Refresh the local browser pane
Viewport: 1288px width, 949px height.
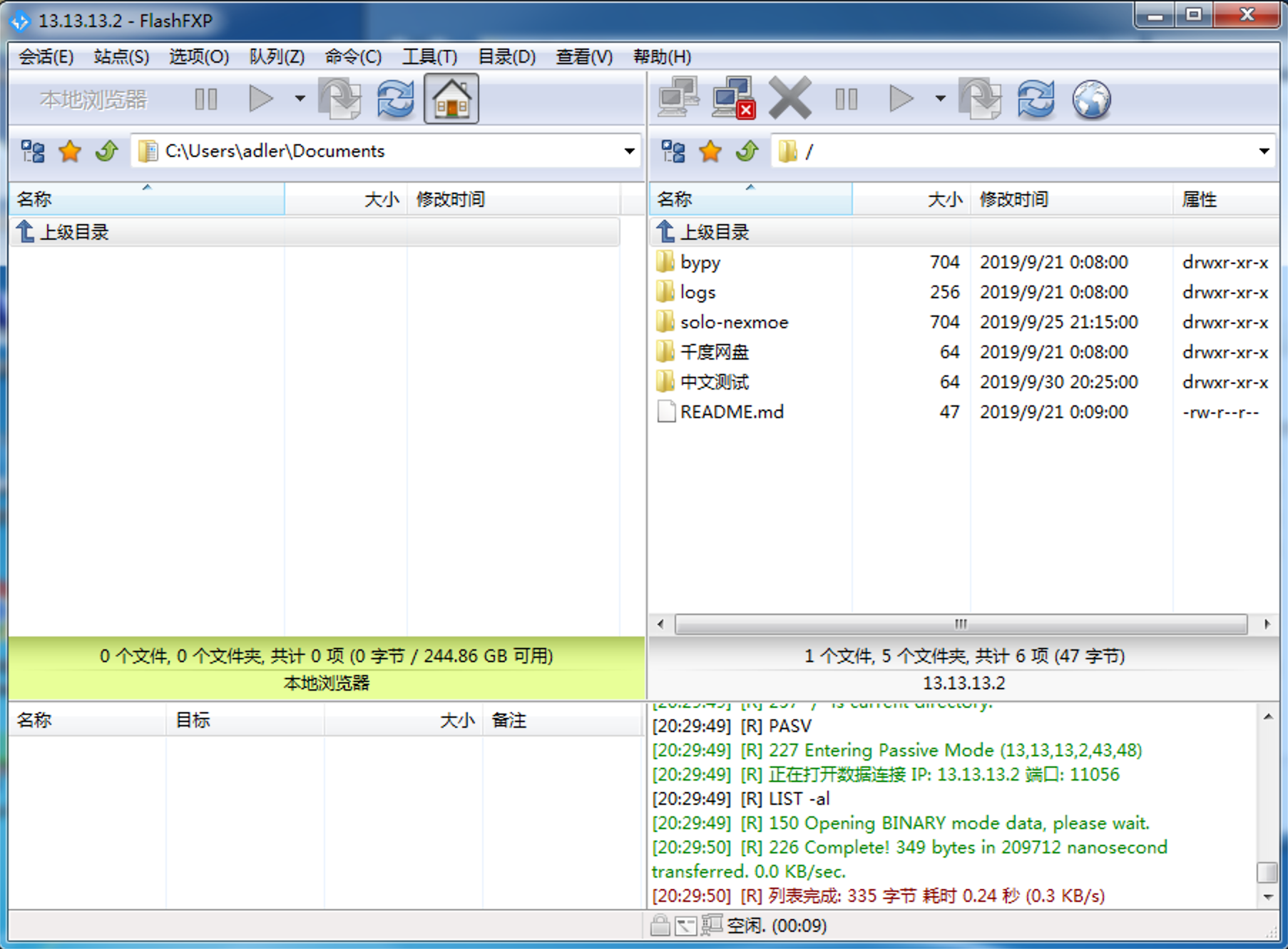pos(396,99)
